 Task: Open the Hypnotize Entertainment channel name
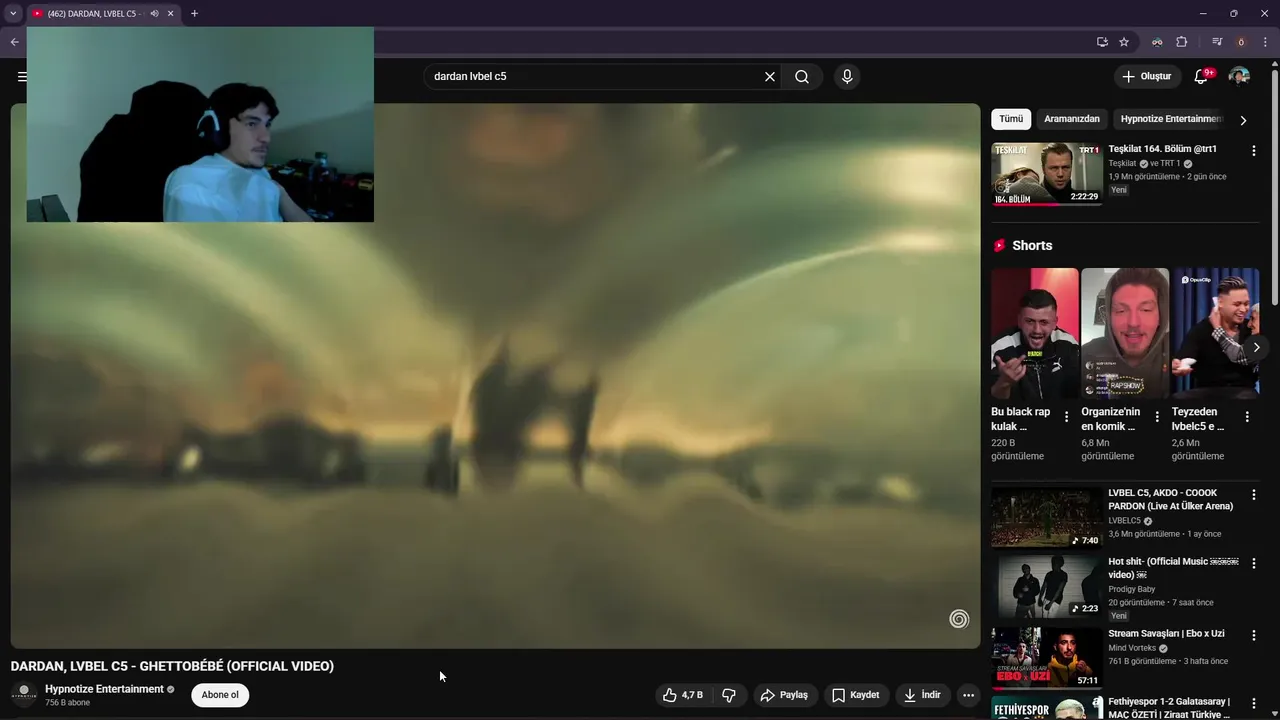104,689
